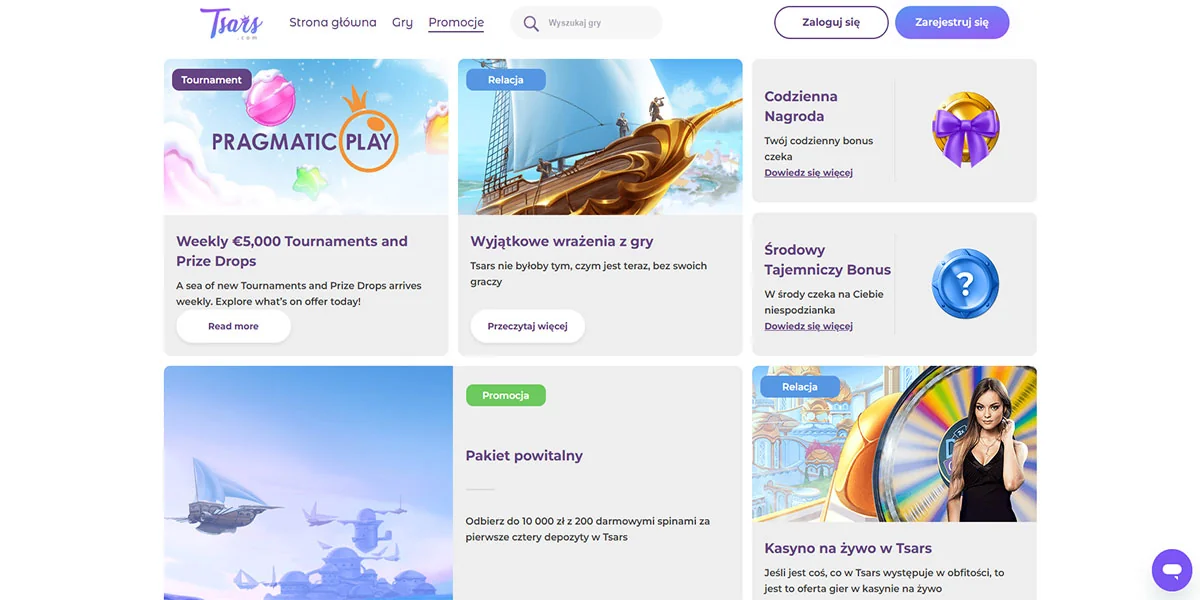Click the blue question mark coin
1200x600 pixels.
coord(965,284)
